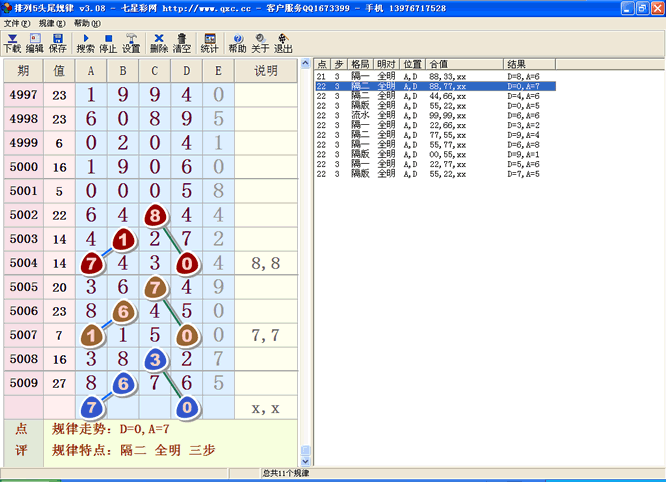
Task: Click the scroll down arrow of number table
Action: tap(305, 461)
